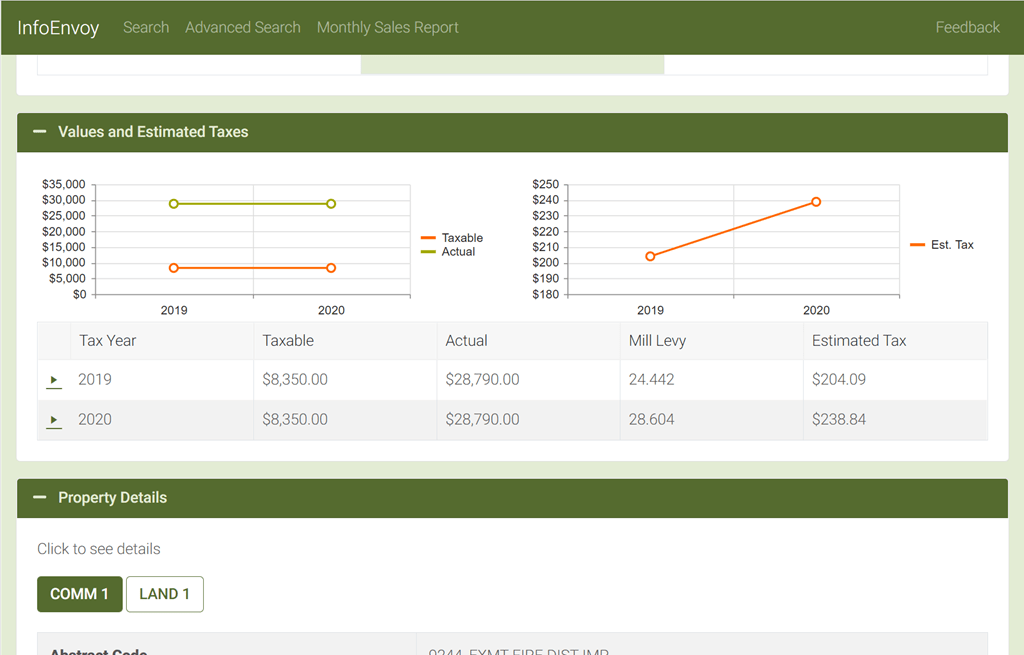Click the InfoEnvoy home logo
The height and width of the screenshot is (655, 1024).
[58, 27]
